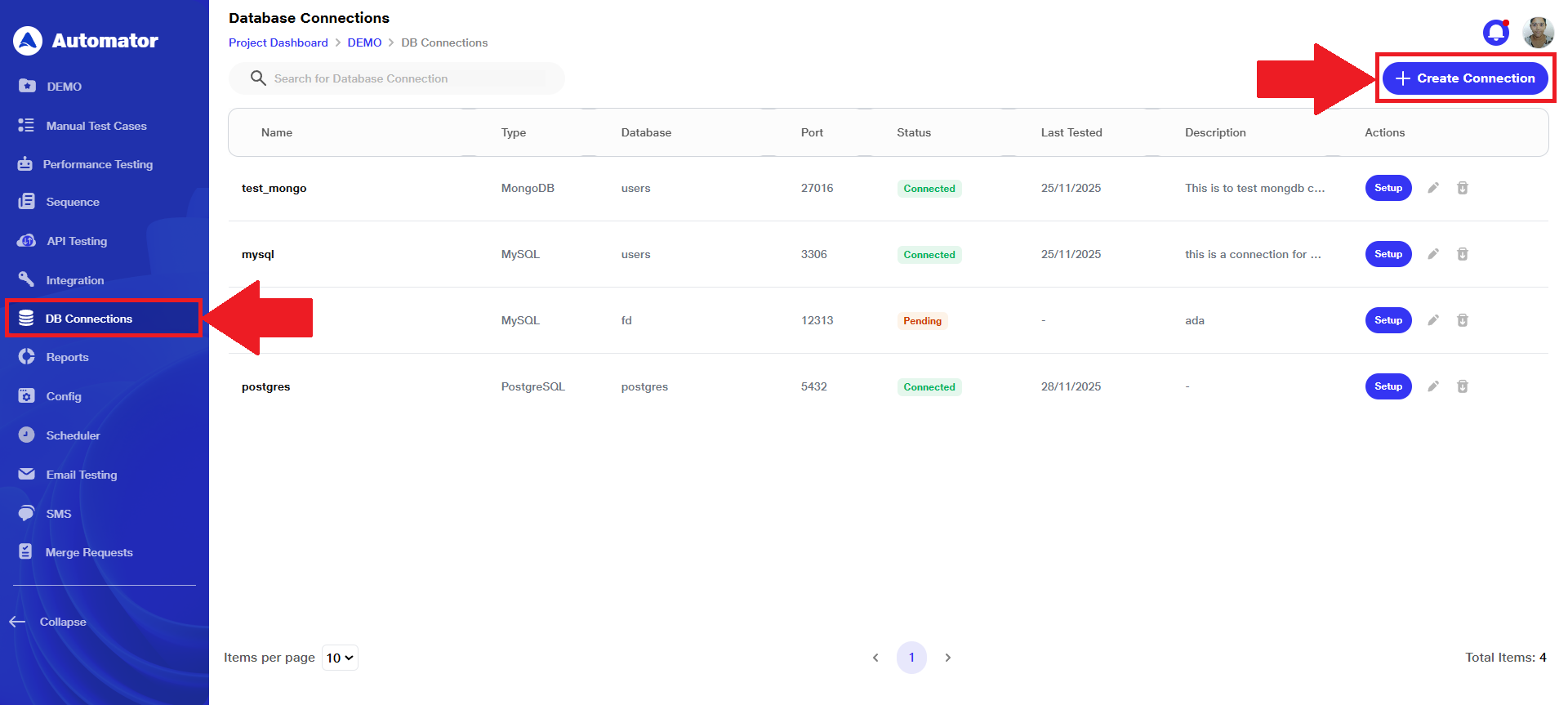Edit the test_mongo connection with pencil icon
Image resolution: width=1568 pixels, height=705 pixels.
(x=1432, y=188)
